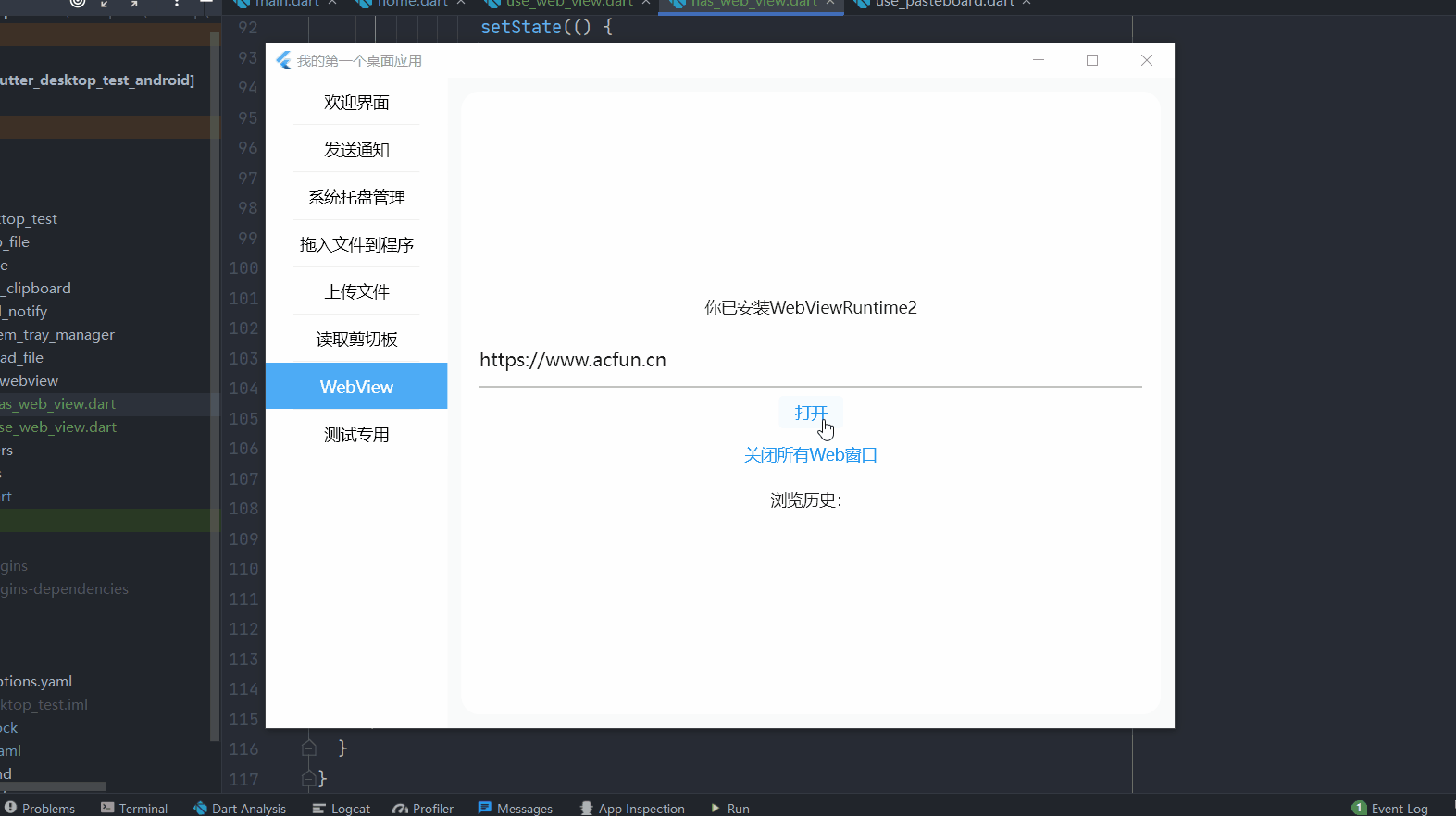
Task: Click the utter_desktop_test_android] project root label
Action: pyautogui.click(x=97, y=80)
